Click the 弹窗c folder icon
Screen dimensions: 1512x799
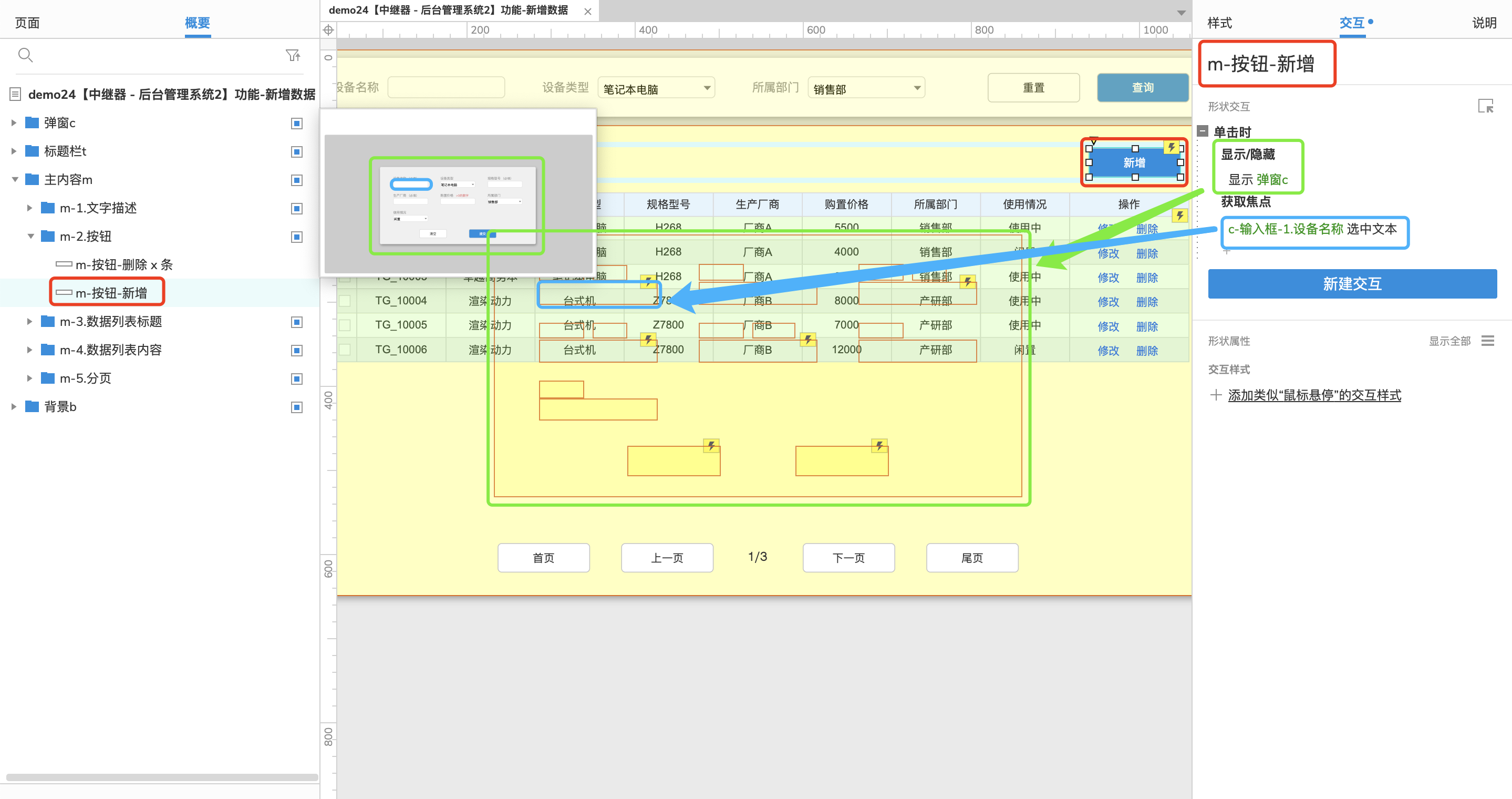pyautogui.click(x=32, y=122)
